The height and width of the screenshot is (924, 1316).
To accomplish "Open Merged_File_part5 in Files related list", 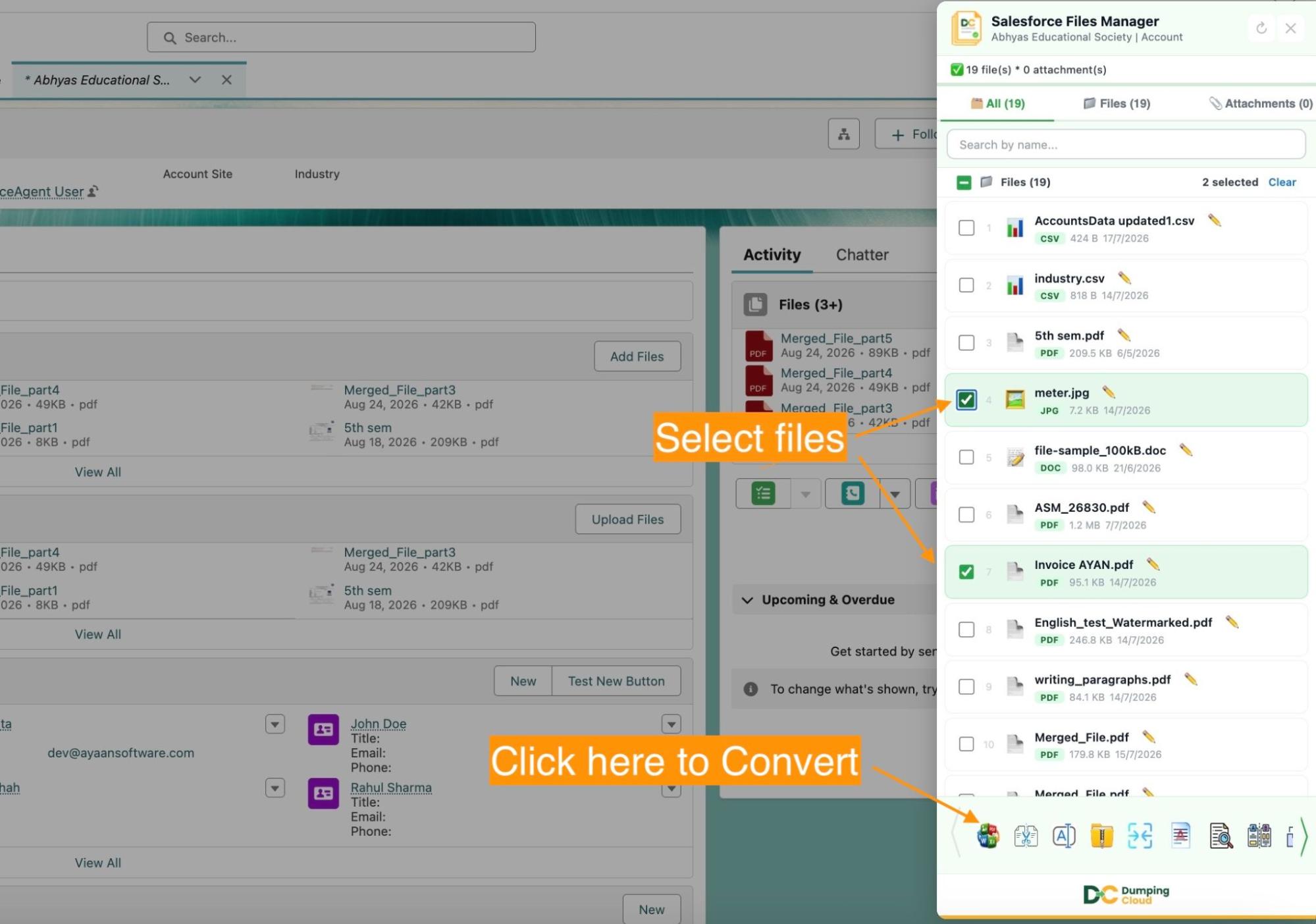I will click(x=836, y=338).
